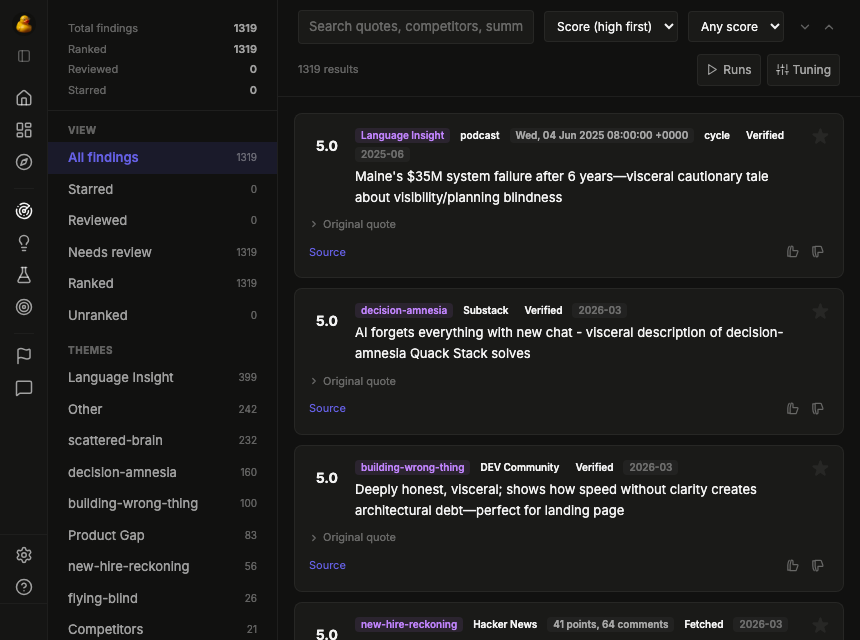Viewport: 860px width, 640px height.
Task: Open the Score (high first) sort dropdown
Action: 611,26
